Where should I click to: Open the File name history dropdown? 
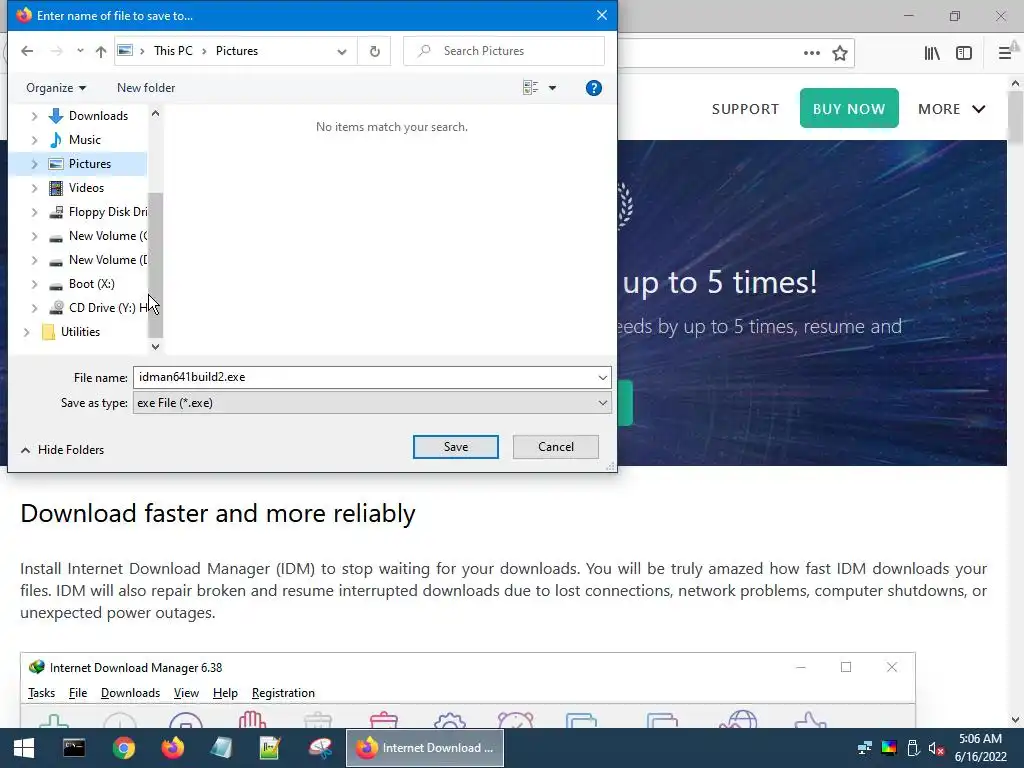602,377
